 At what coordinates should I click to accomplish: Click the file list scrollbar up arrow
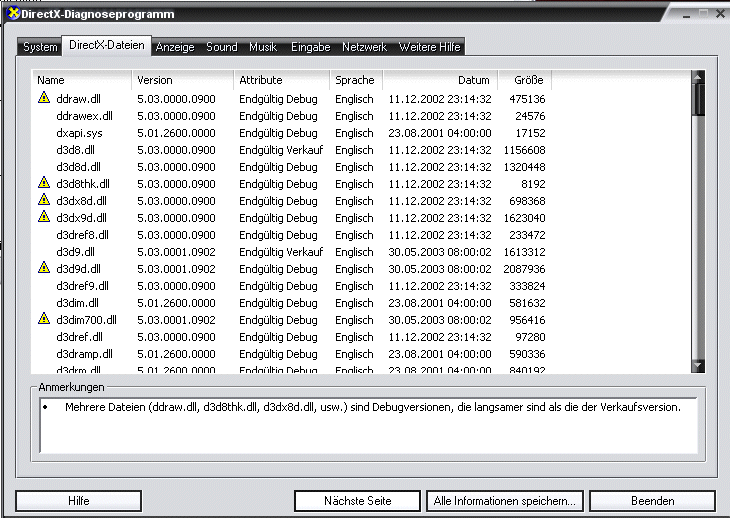698,77
